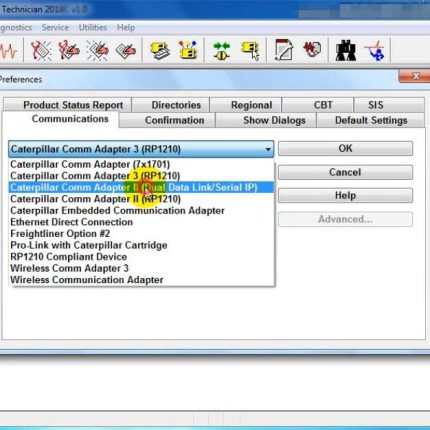Open the Utilities menu
Screen dimensions: 430x430
click(93, 28)
